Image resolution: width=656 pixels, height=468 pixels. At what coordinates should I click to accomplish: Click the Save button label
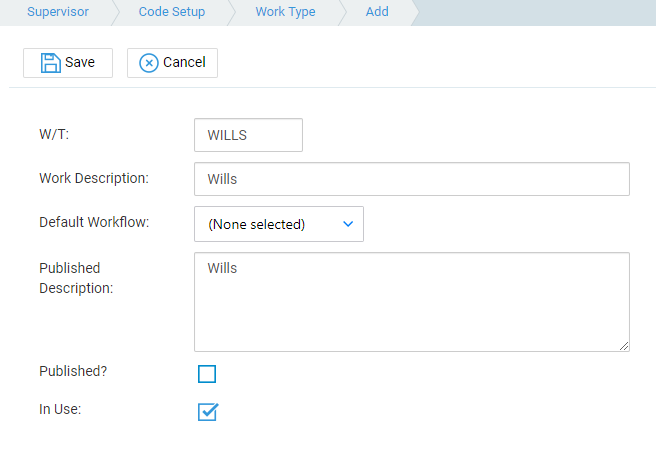click(x=80, y=62)
